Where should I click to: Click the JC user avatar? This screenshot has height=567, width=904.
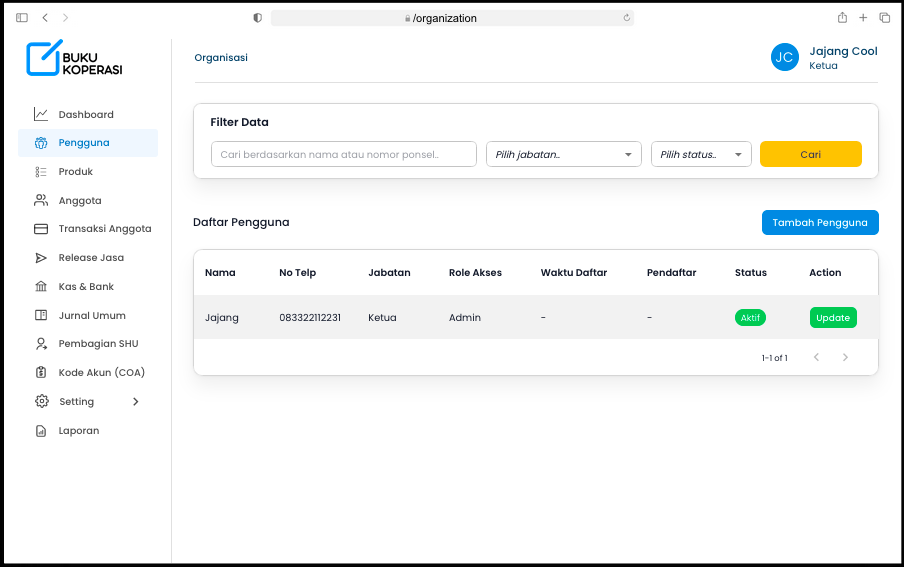pos(785,57)
